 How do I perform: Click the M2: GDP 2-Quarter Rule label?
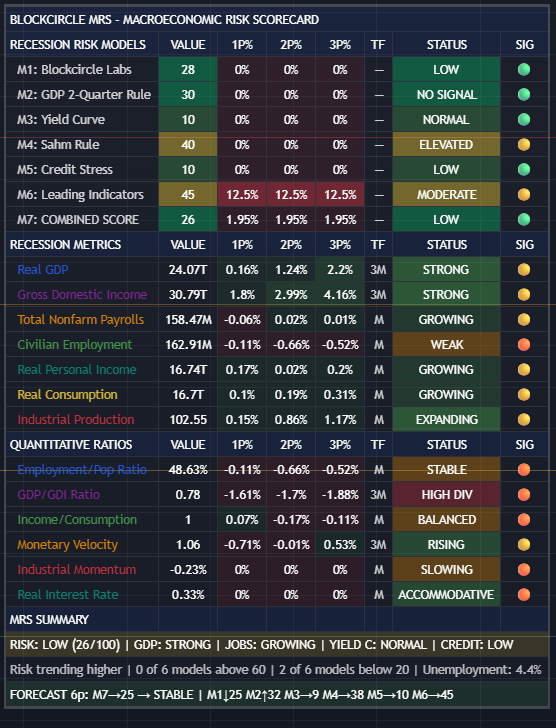click(84, 95)
